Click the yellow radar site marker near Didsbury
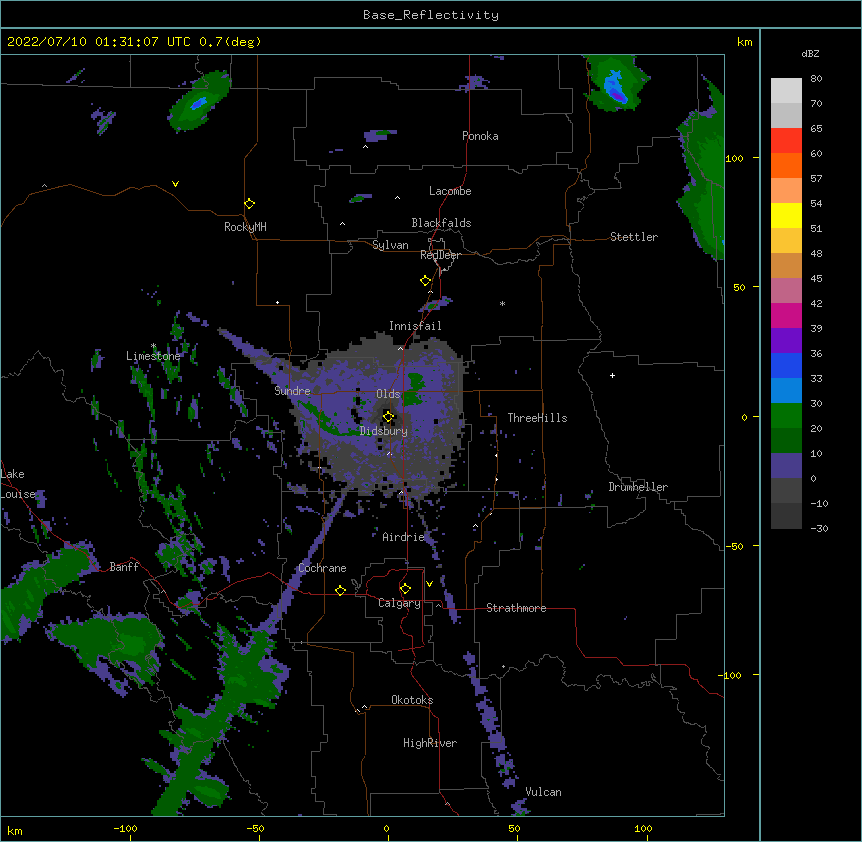This screenshot has width=862, height=842. click(388, 417)
